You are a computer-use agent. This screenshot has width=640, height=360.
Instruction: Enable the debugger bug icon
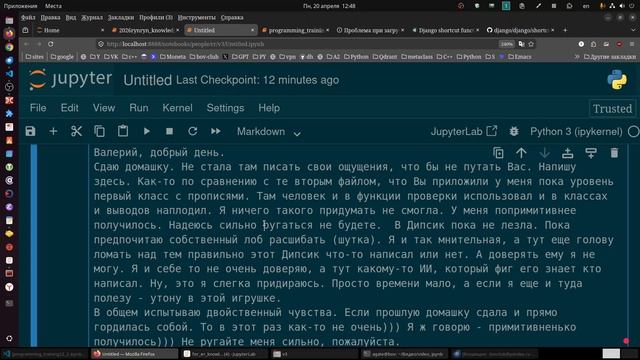(514, 131)
